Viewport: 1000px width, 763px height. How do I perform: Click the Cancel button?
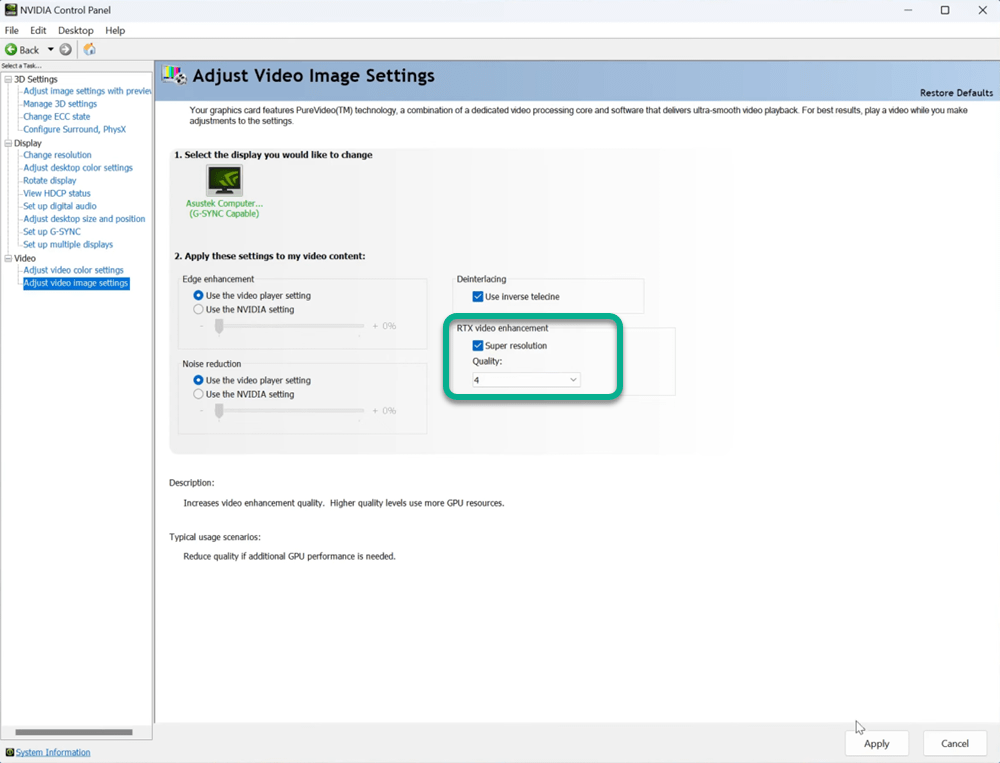[x=955, y=743]
